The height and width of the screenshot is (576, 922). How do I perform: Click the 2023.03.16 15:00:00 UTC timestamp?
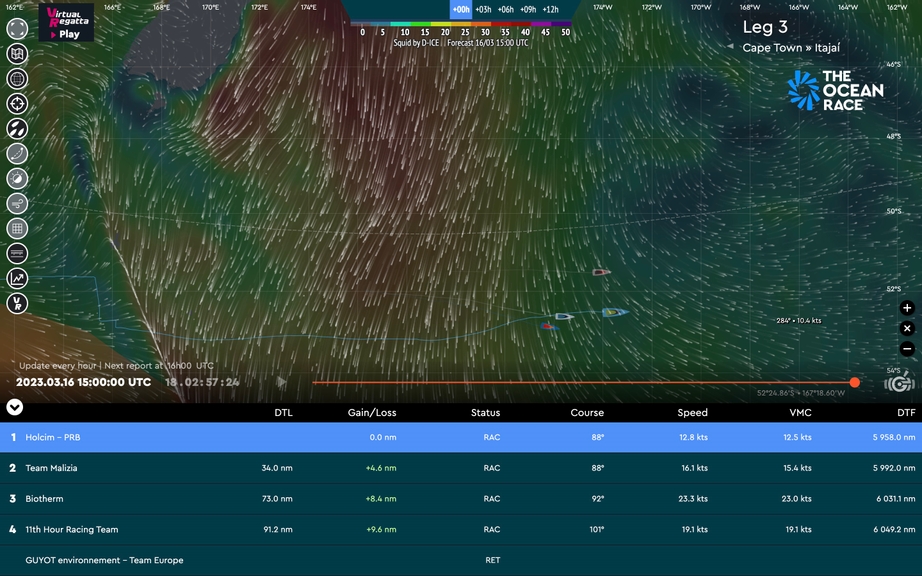(x=83, y=382)
